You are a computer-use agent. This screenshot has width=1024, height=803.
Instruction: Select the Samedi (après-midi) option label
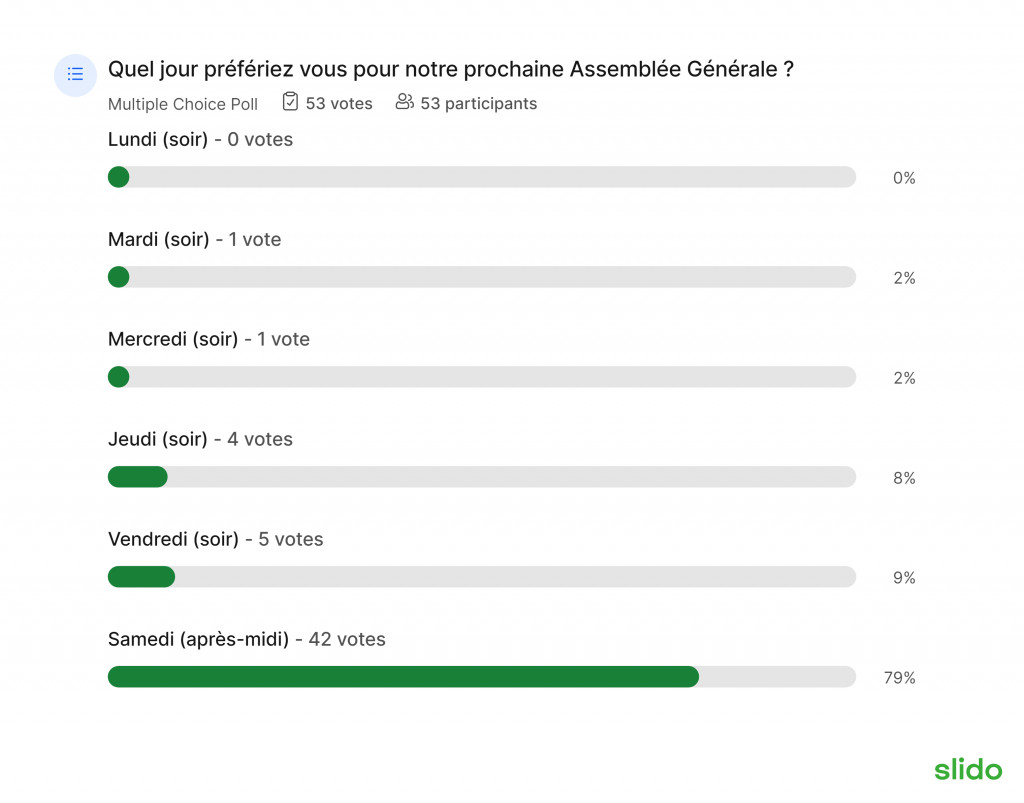pyautogui.click(x=198, y=639)
